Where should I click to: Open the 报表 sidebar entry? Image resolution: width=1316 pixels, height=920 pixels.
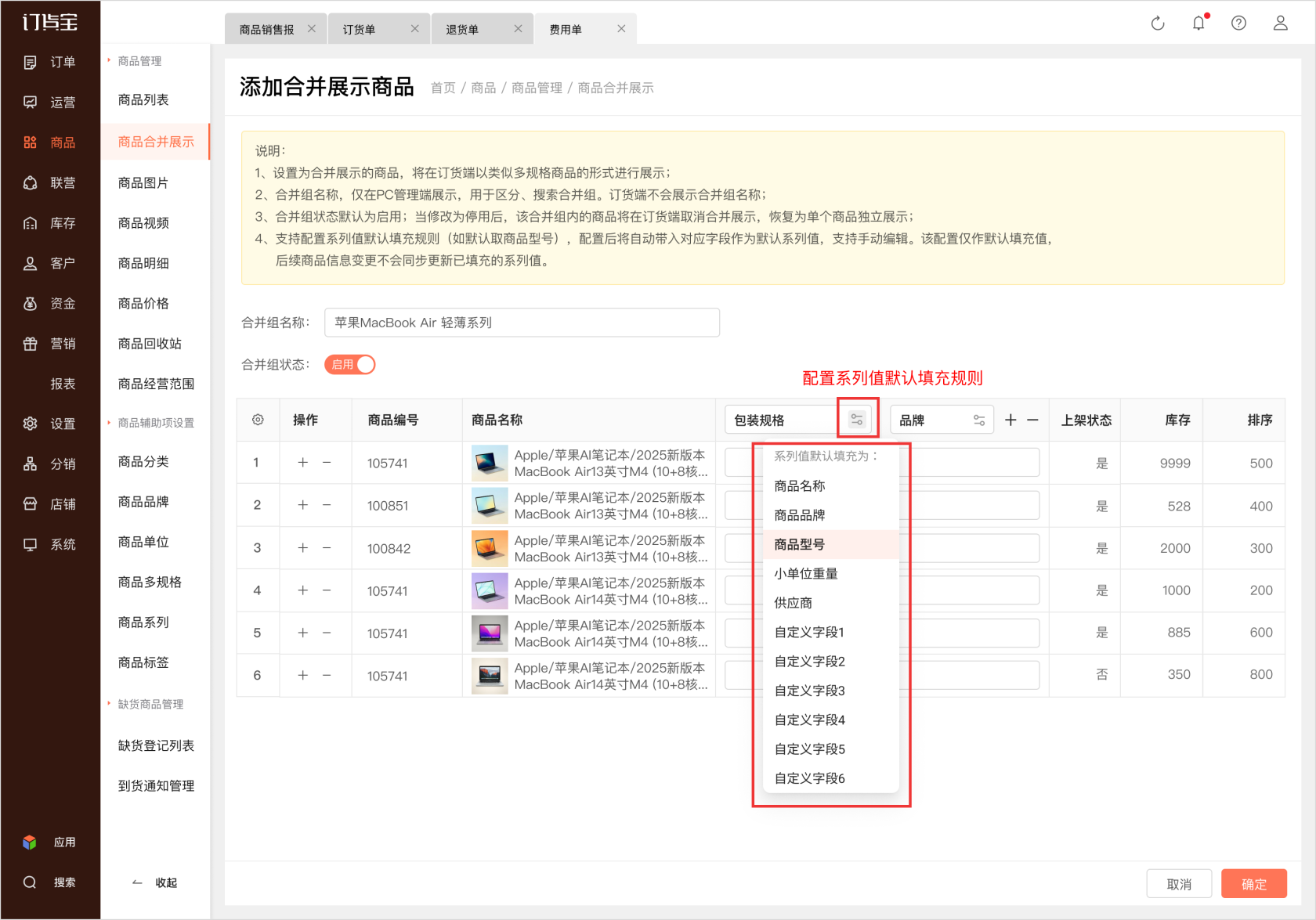tap(63, 384)
